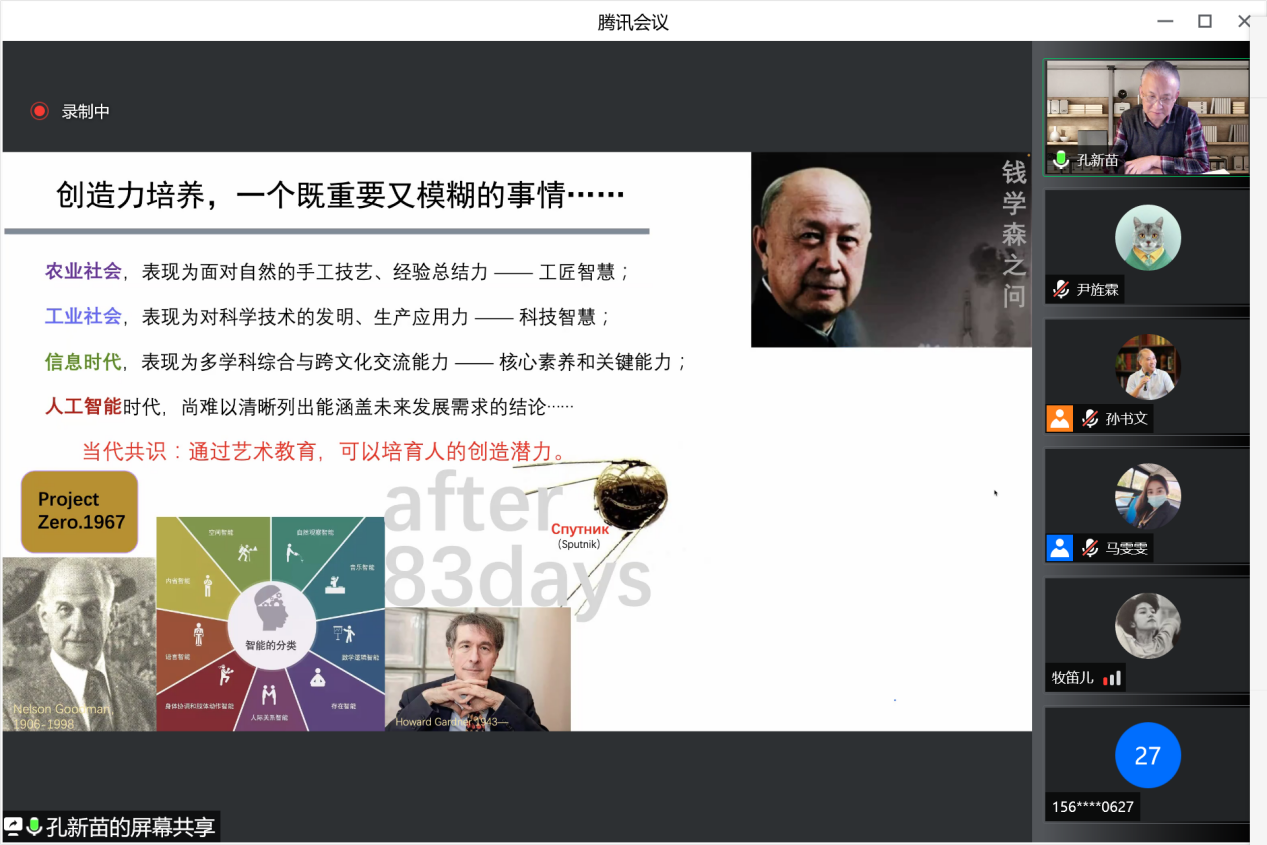Click the green mic icon in screen-share label
The height and width of the screenshot is (845, 1267).
34,826
